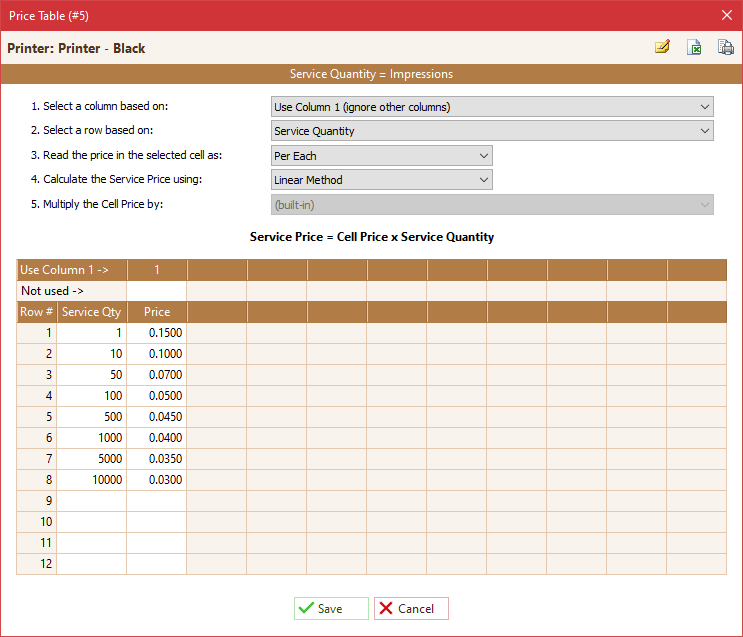Click the 'Service Quantity = Impressions' banner
Viewport: 743px width, 637px height.
point(372,74)
